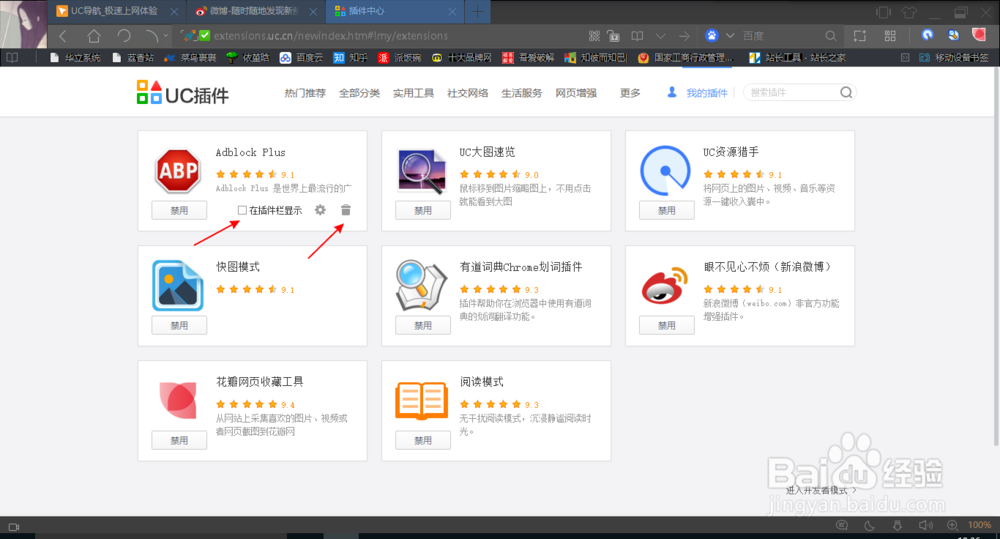Open 全部分类 menu item
This screenshot has height=539, width=1000.
click(359, 93)
